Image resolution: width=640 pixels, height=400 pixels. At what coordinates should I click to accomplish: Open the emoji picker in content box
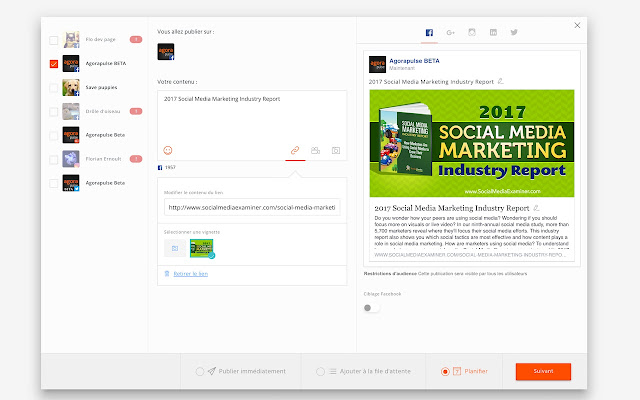tap(168, 150)
